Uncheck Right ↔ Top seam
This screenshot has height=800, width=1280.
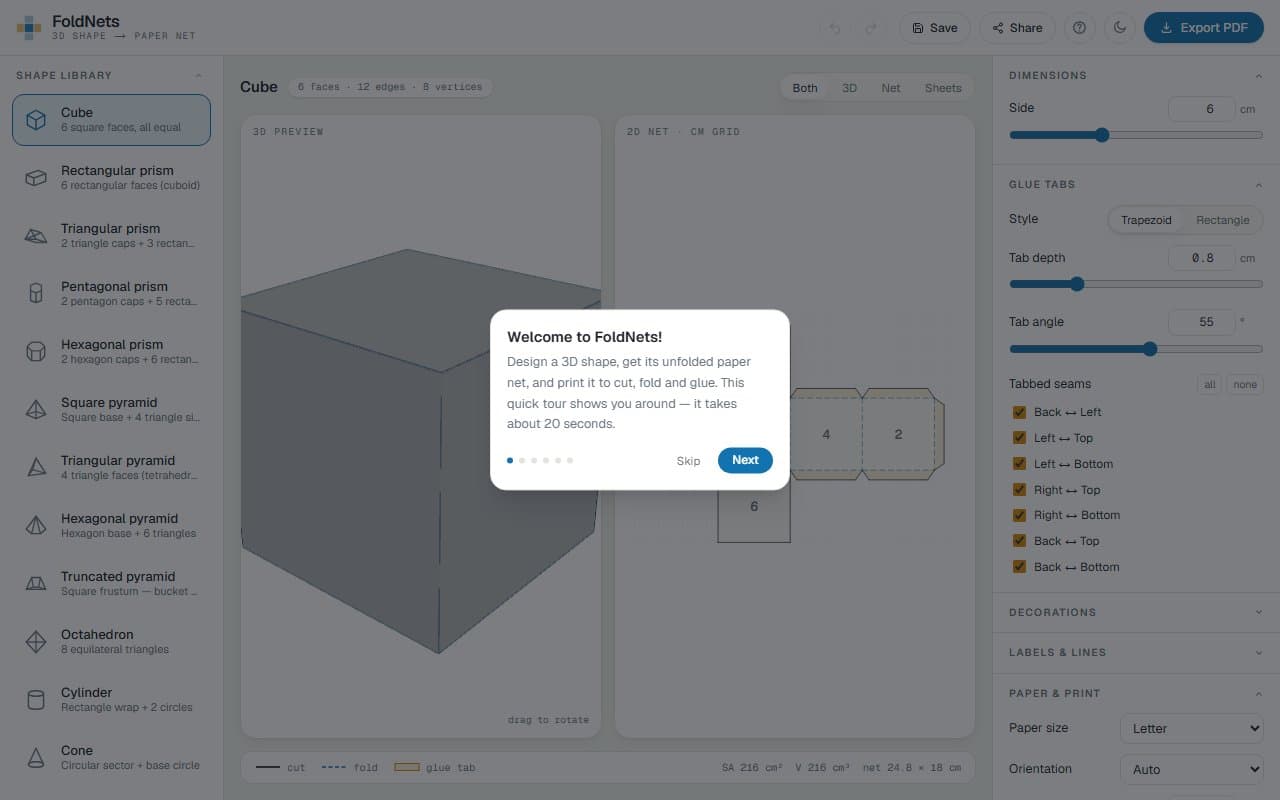coord(1019,490)
